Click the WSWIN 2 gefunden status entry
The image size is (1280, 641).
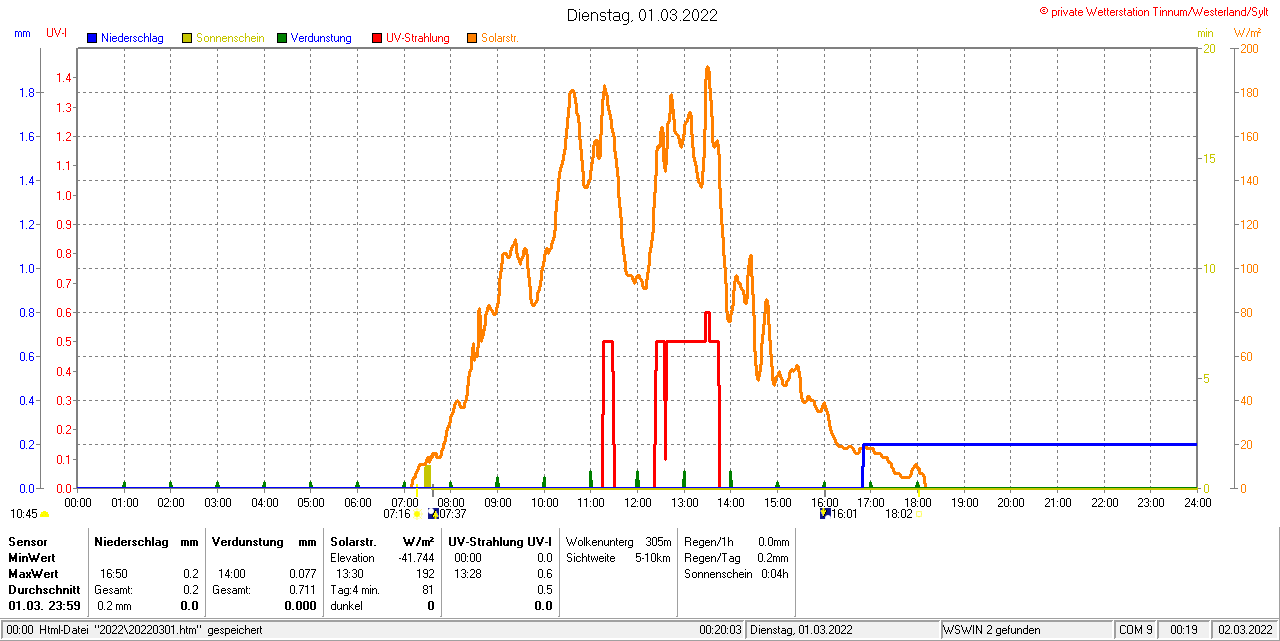[x=992, y=630]
